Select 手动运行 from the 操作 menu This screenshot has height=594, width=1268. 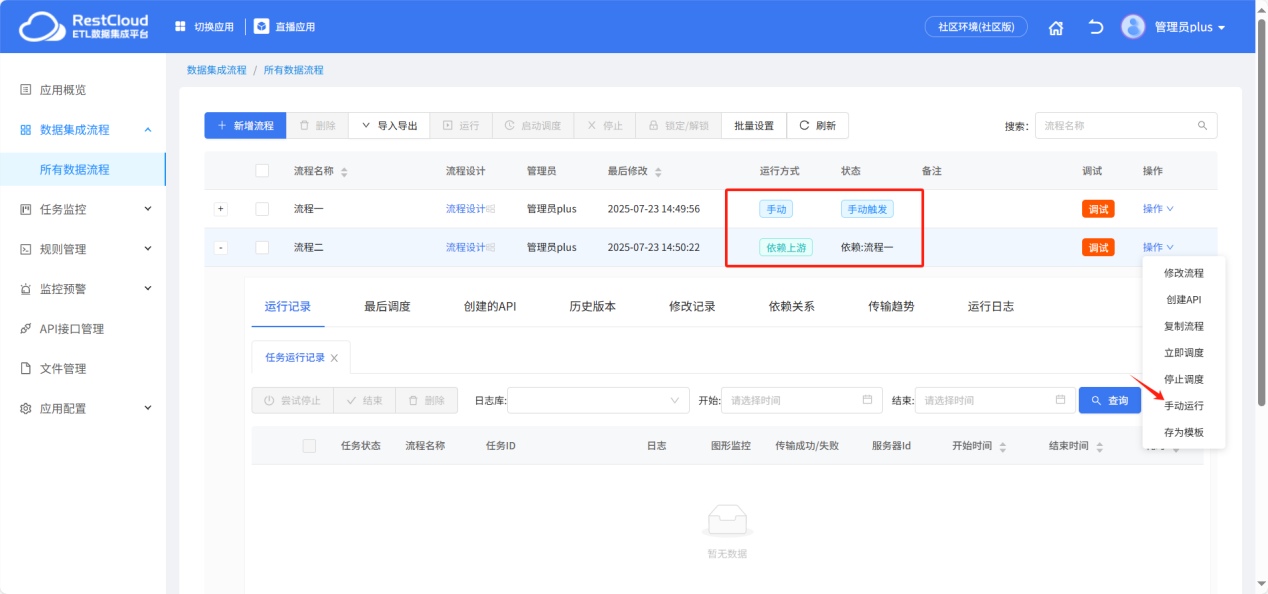point(1185,407)
